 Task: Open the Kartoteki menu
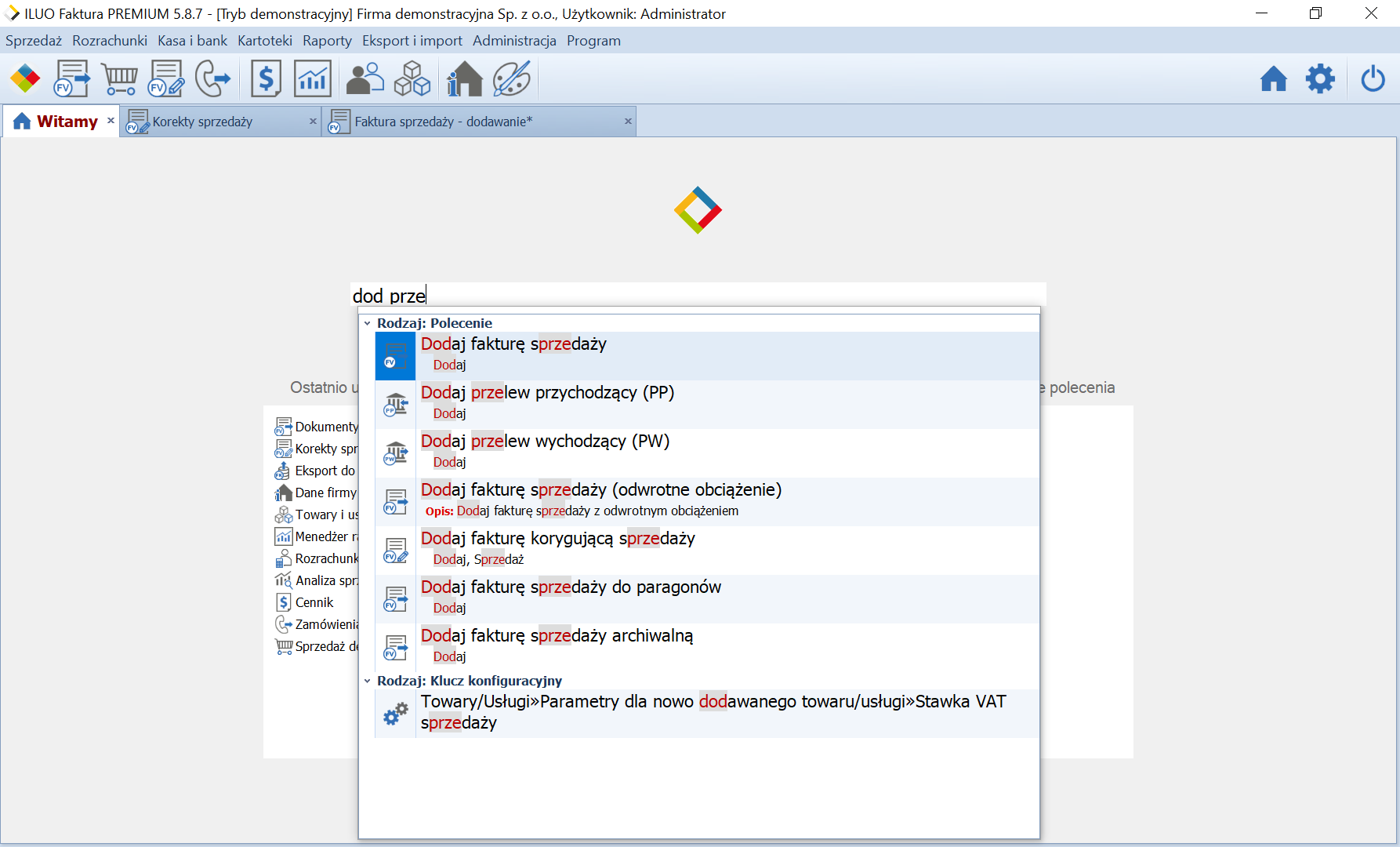click(265, 41)
